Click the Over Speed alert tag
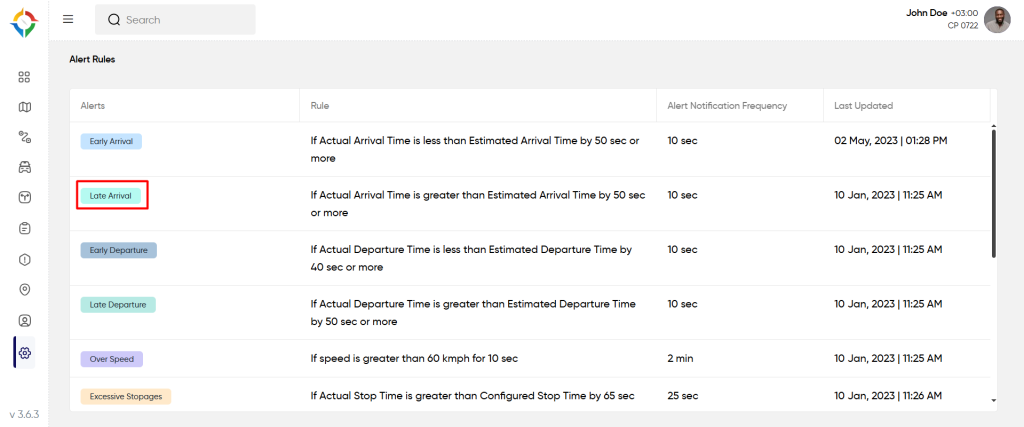This screenshot has width=1024, height=427. coord(112,358)
